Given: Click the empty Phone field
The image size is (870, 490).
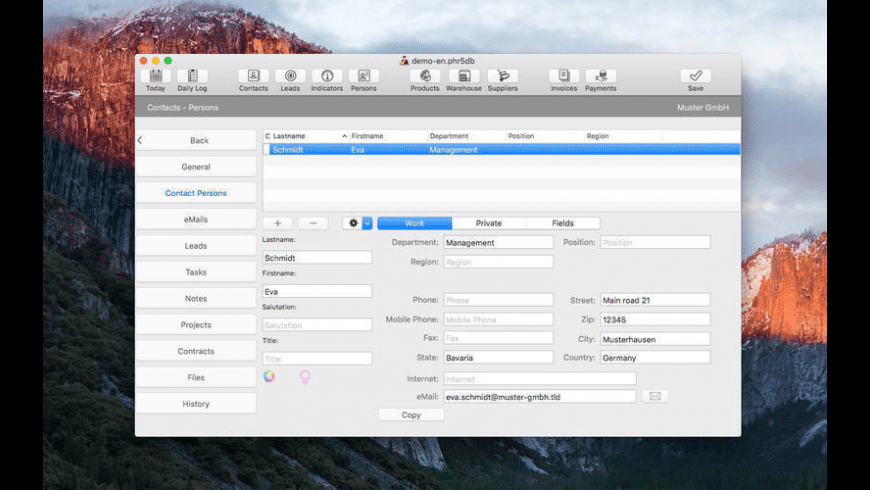Looking at the screenshot, I should tap(498, 300).
